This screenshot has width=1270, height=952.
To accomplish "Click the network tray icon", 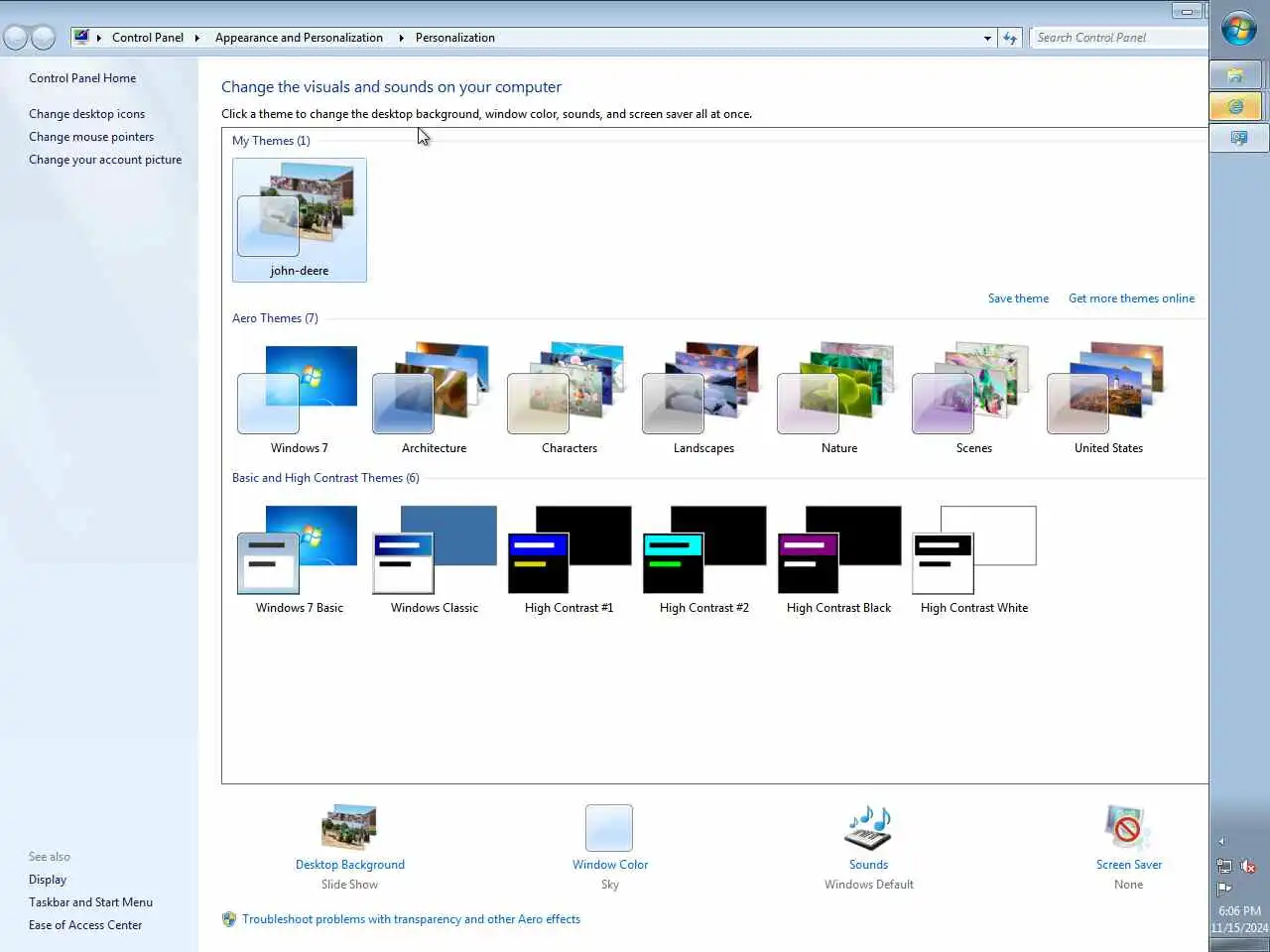I will (1224, 866).
